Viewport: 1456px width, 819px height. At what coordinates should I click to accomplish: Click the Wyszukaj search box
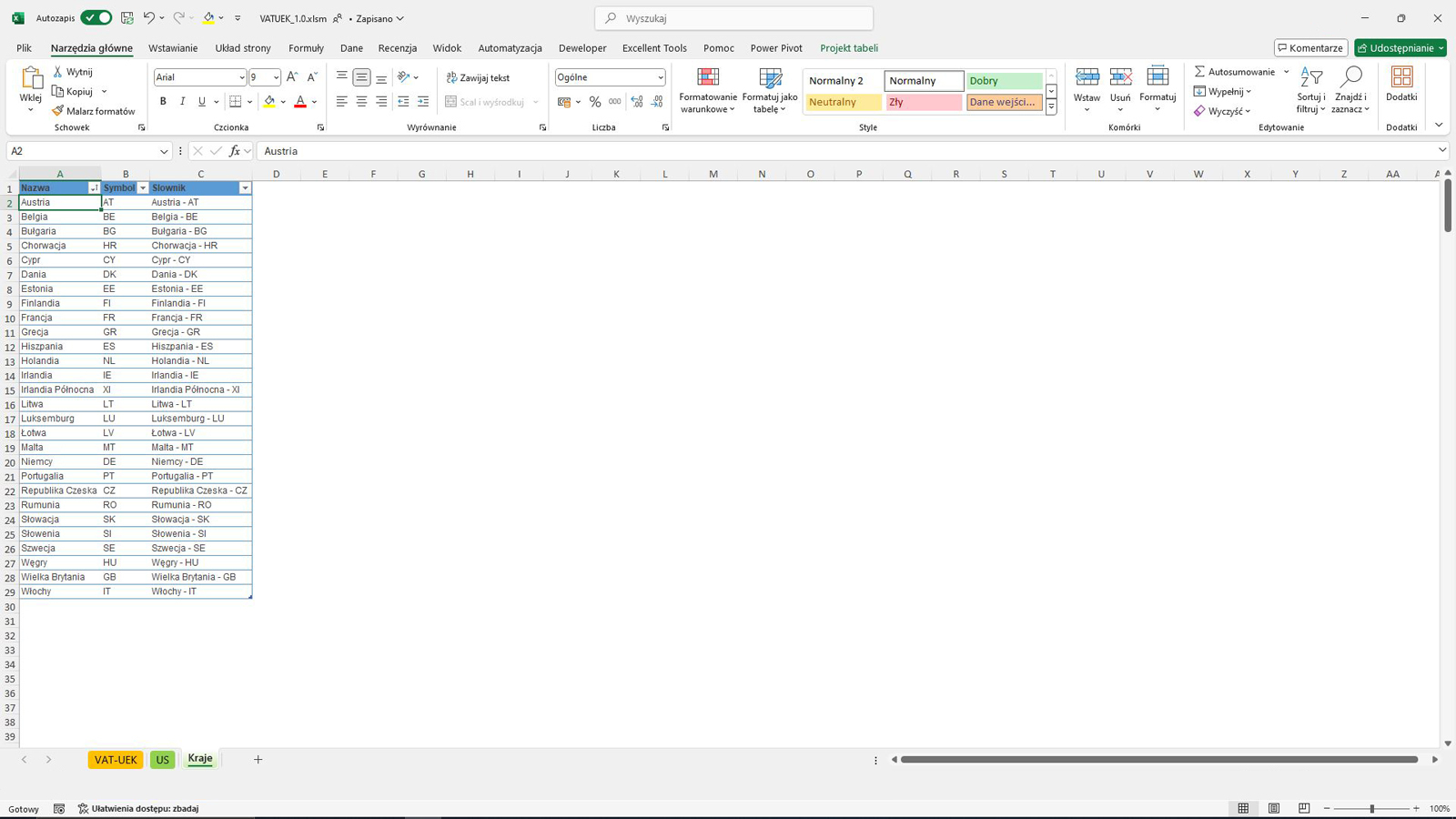(x=733, y=18)
